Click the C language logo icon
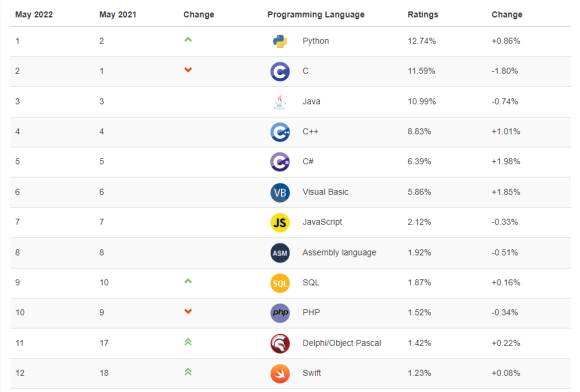 tap(280, 71)
